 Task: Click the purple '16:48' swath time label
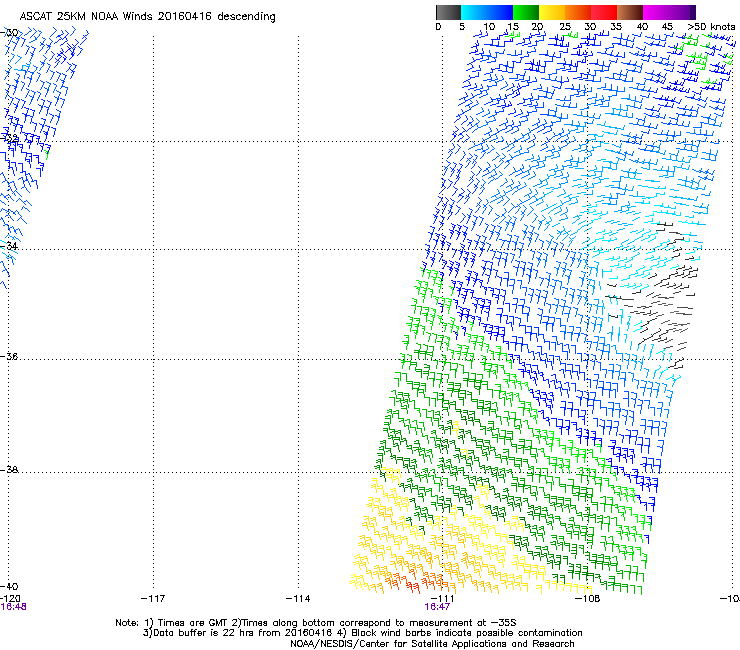pyautogui.click(x=13, y=607)
